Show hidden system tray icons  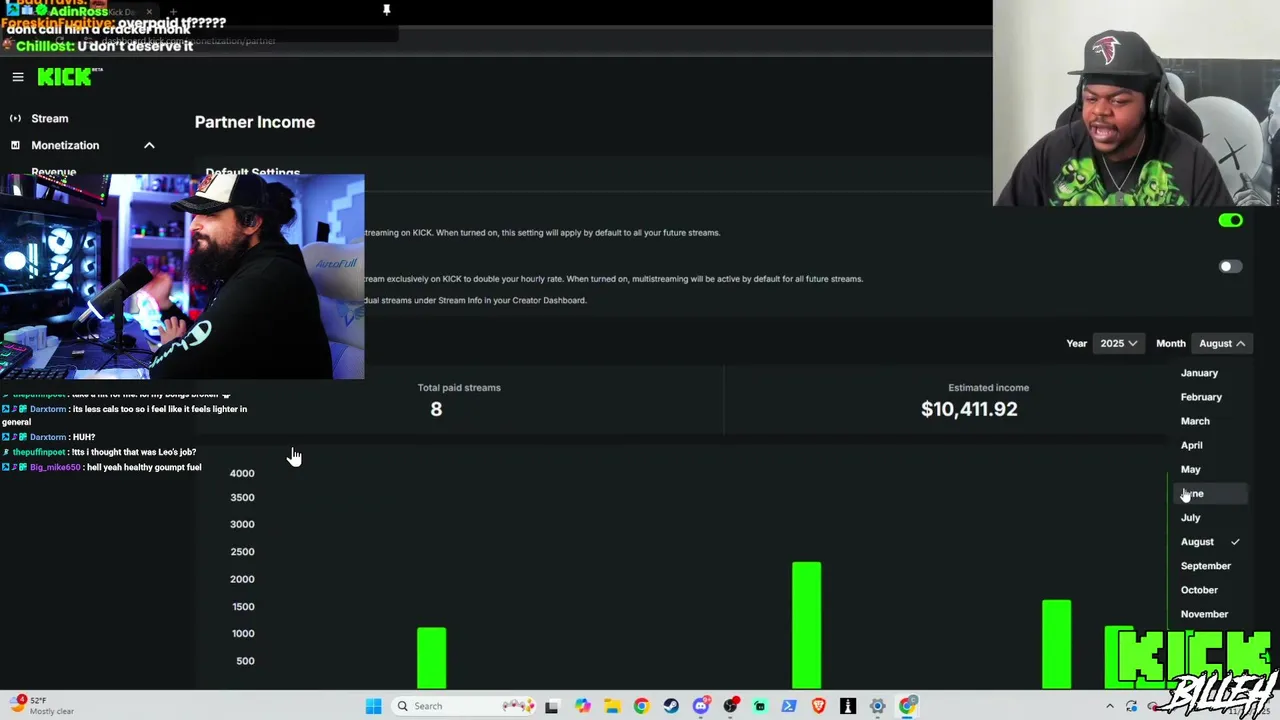click(x=1109, y=706)
